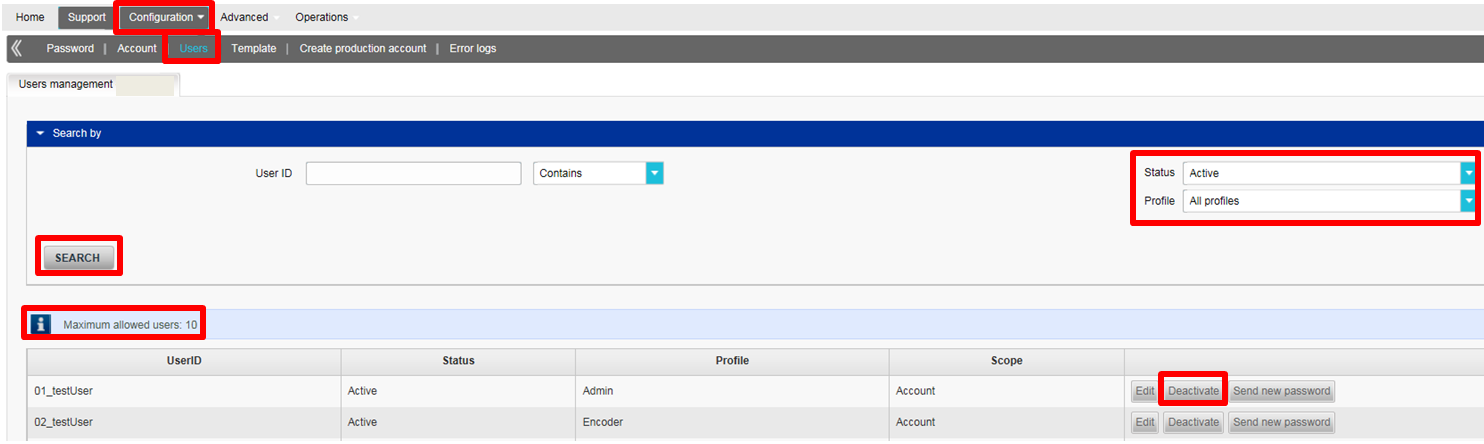Open the Support menu
The width and height of the screenshot is (1484, 444).
click(86, 17)
